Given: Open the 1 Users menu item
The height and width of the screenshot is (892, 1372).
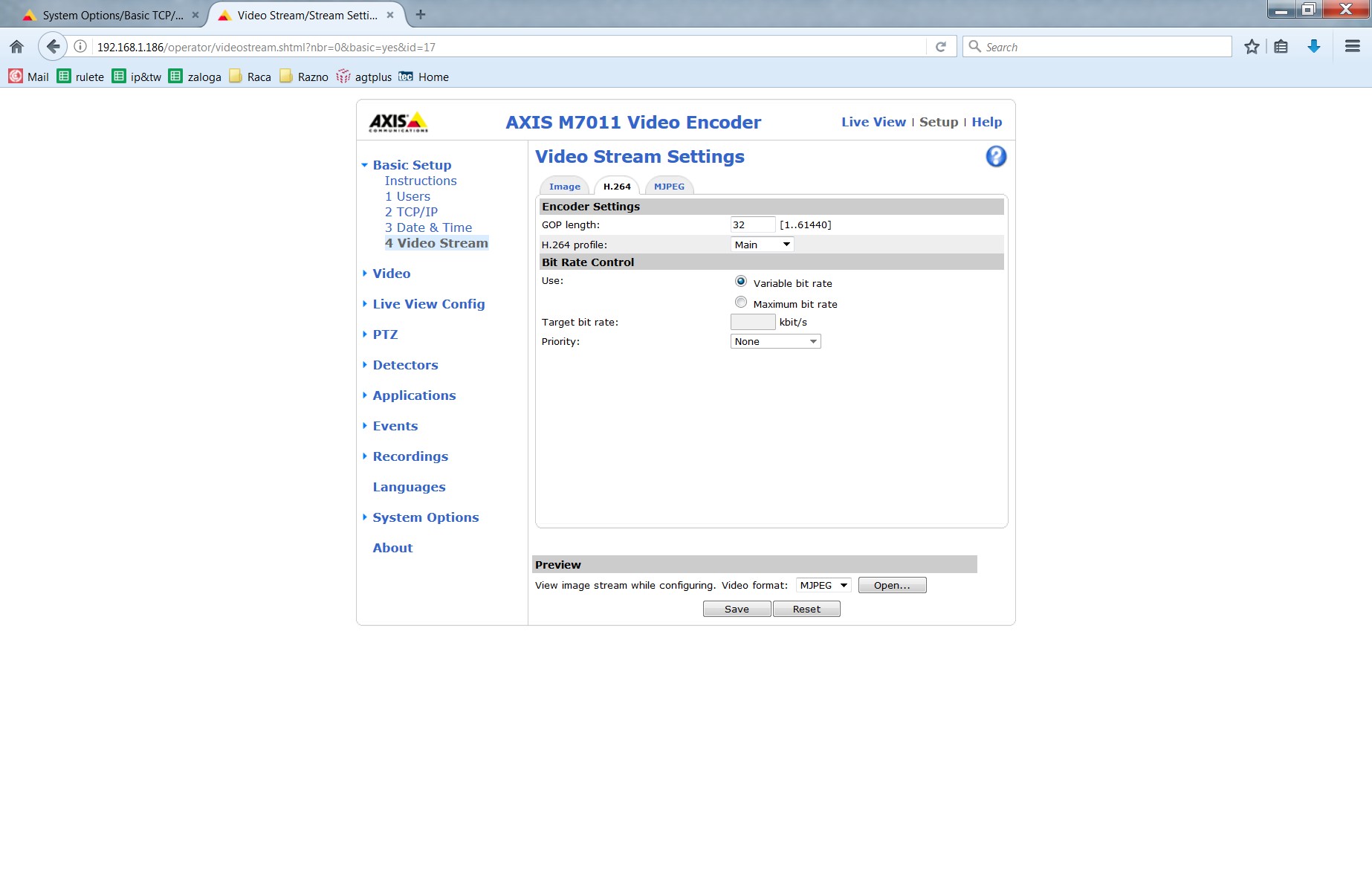Looking at the screenshot, I should 407,196.
